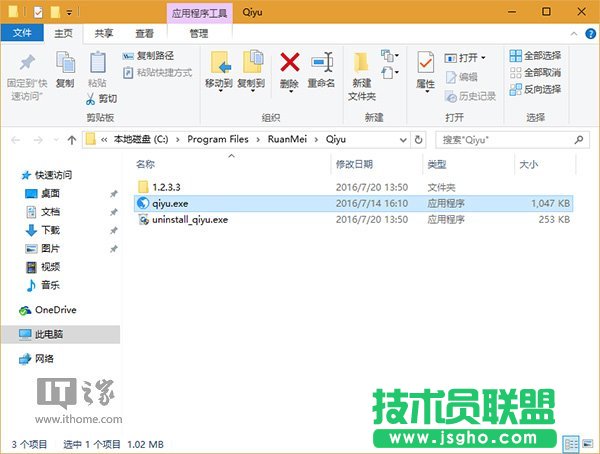This screenshot has height=454, width=600.
Task: Click 反向选择 (Invert selection)
Action: point(535,90)
